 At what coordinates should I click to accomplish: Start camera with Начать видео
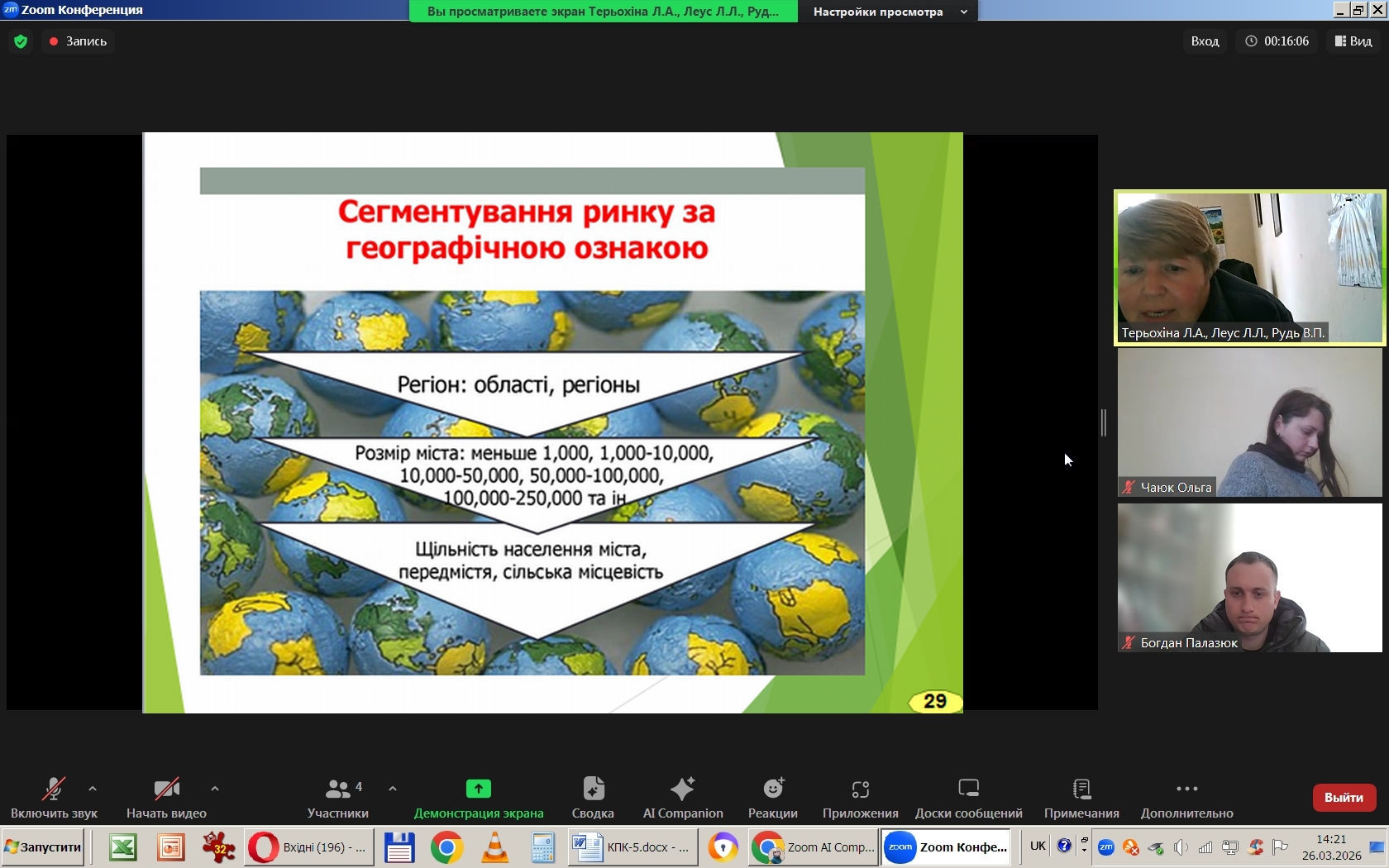click(166, 798)
